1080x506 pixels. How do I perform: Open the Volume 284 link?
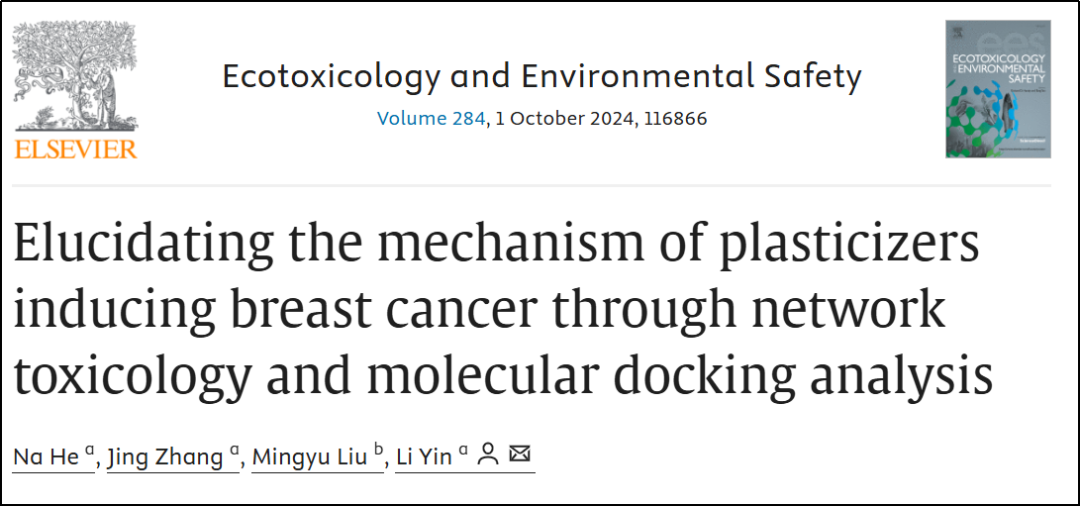point(431,119)
